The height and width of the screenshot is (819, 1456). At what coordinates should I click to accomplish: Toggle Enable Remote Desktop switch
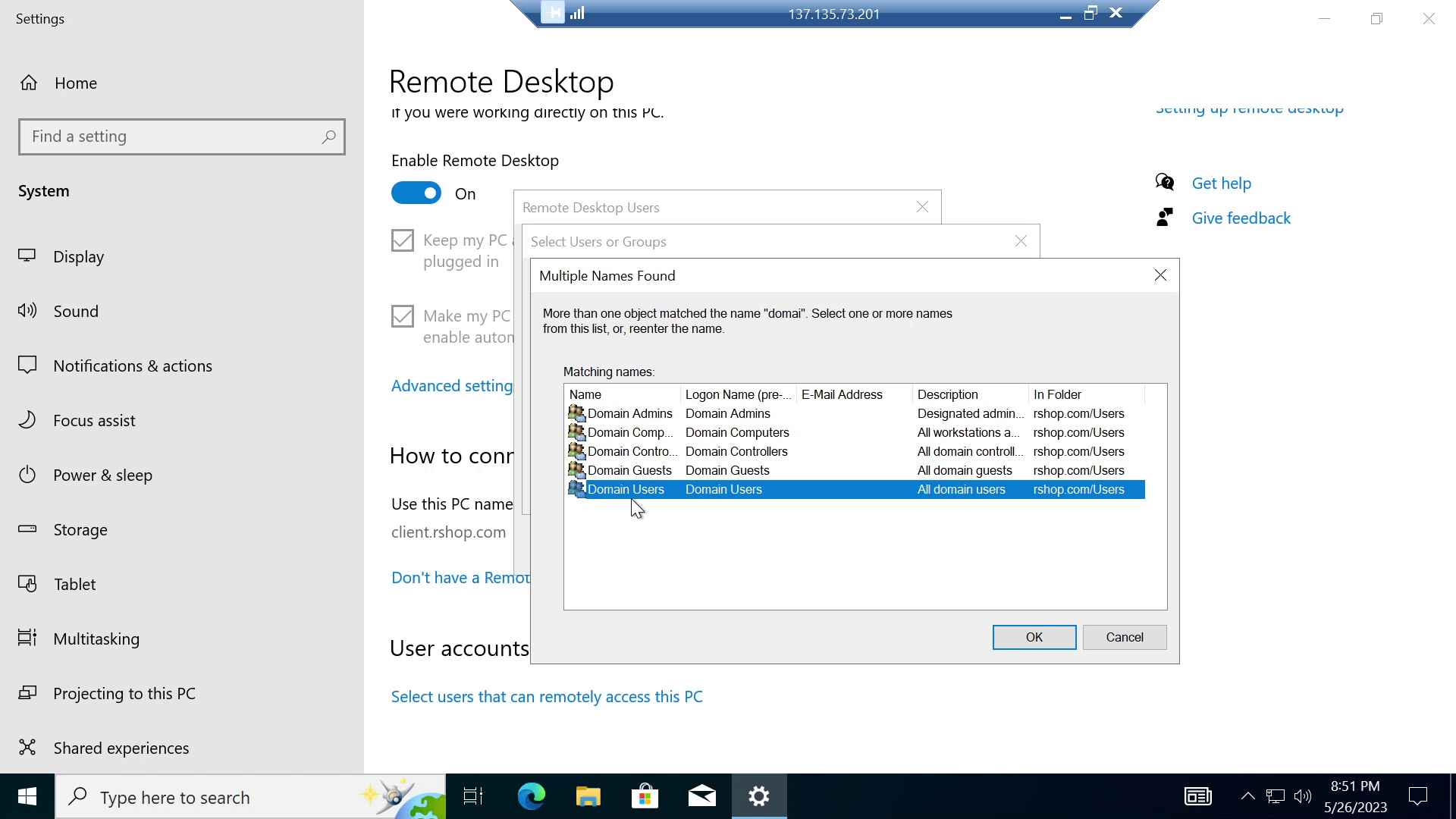tap(415, 192)
